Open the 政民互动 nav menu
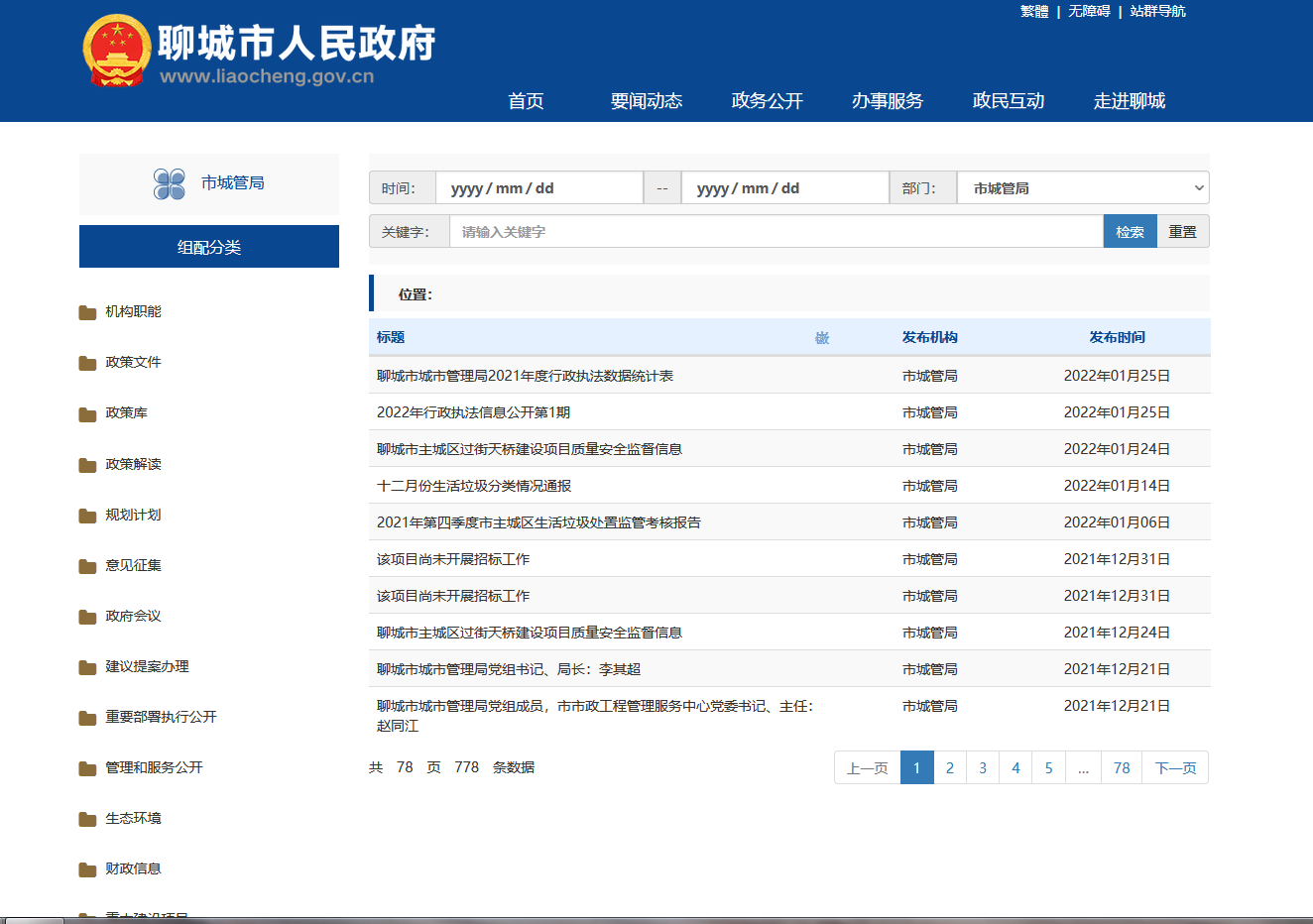The width and height of the screenshot is (1313, 924). [x=1009, y=101]
